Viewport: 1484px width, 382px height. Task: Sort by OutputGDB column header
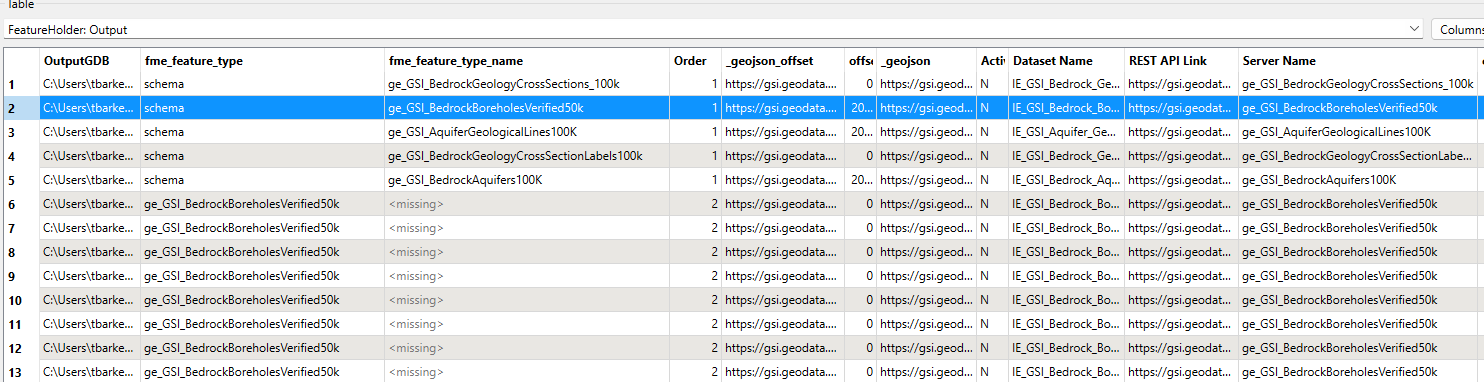click(90, 61)
